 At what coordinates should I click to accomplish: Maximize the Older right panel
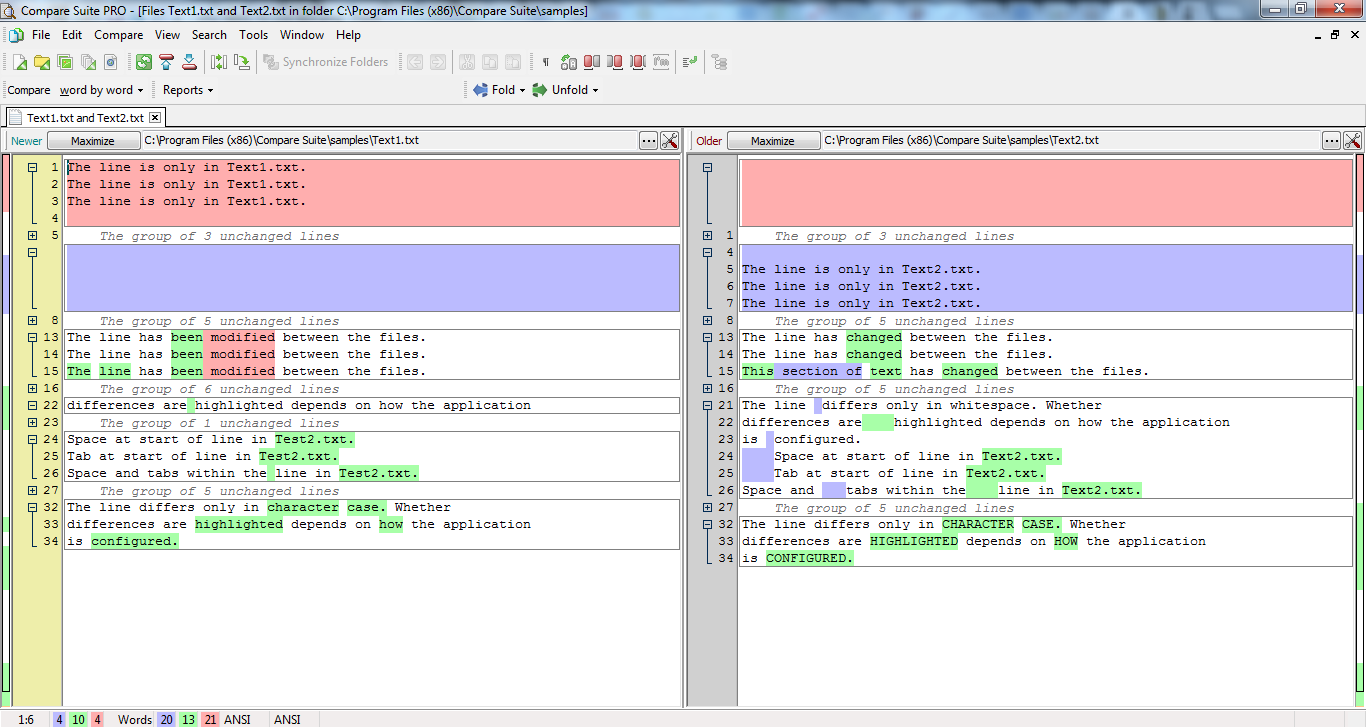coord(773,141)
